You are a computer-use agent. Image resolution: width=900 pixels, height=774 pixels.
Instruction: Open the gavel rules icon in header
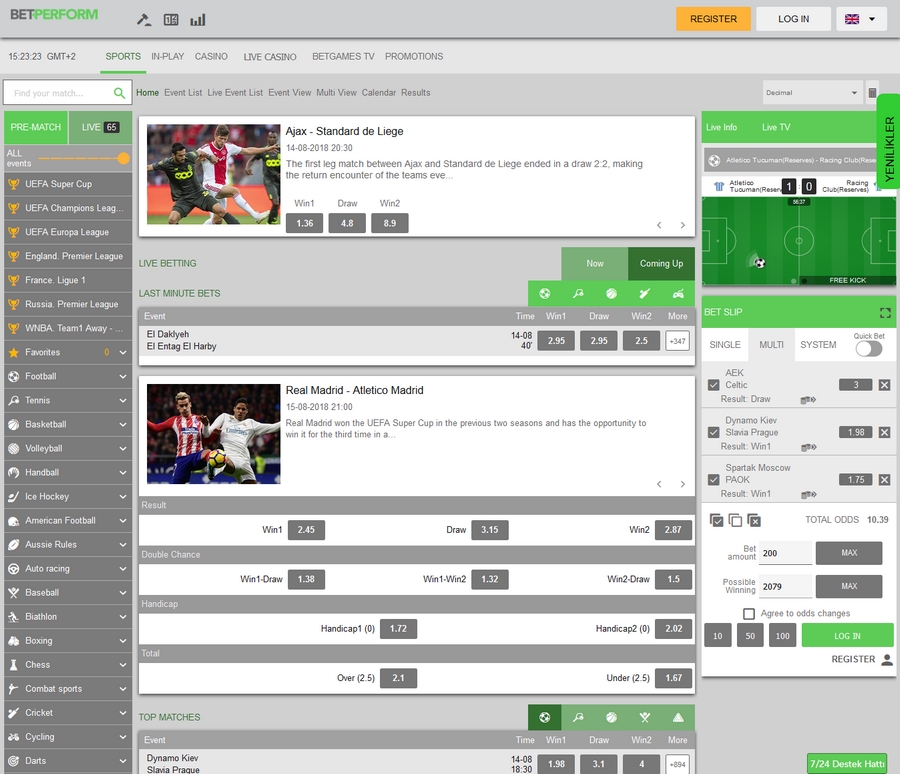pos(143,20)
